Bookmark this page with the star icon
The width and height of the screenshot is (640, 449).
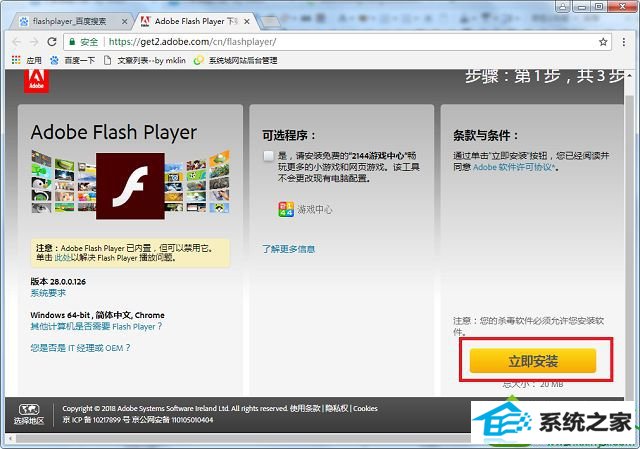(603, 42)
